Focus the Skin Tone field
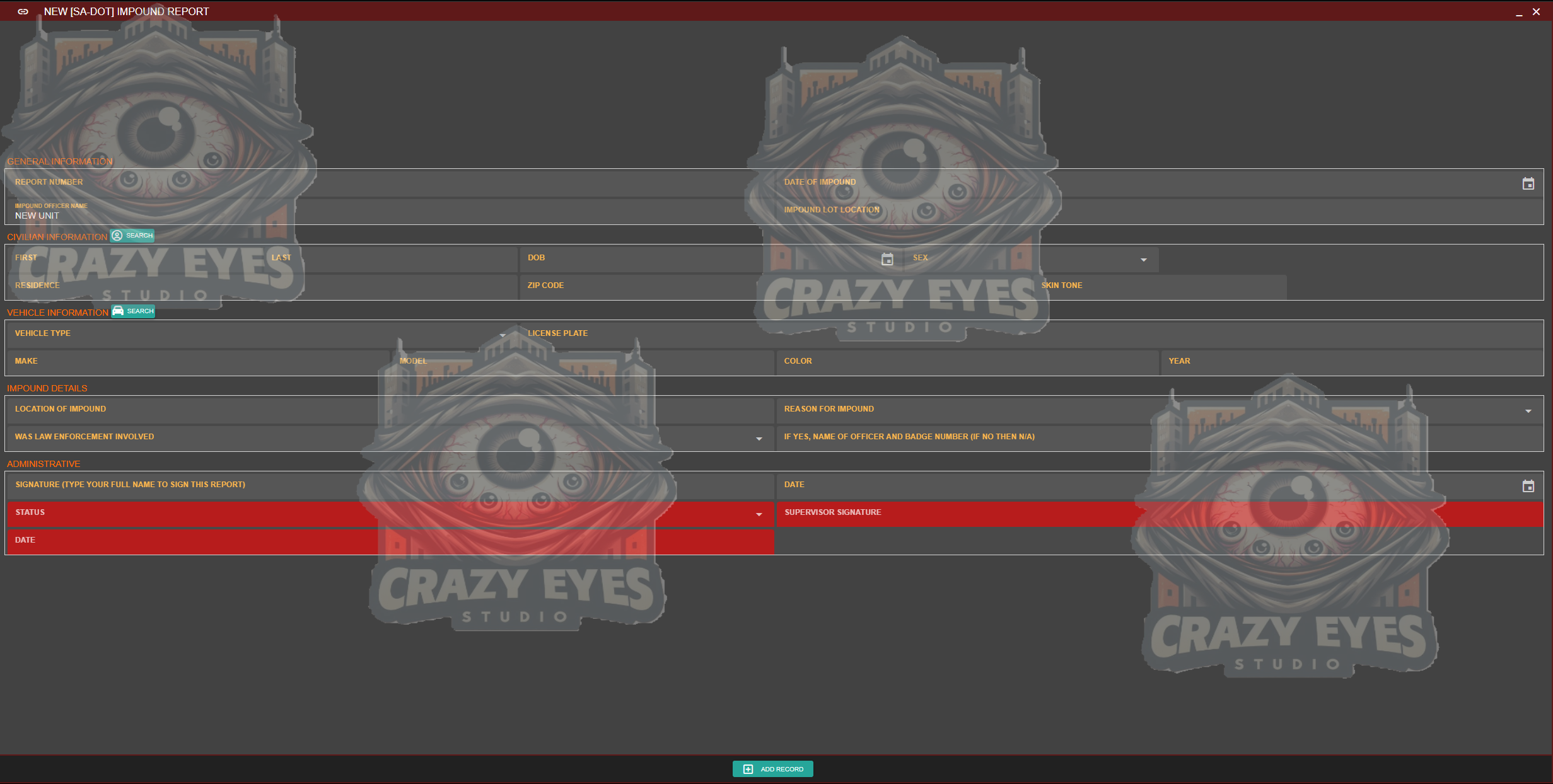 pos(1160,287)
